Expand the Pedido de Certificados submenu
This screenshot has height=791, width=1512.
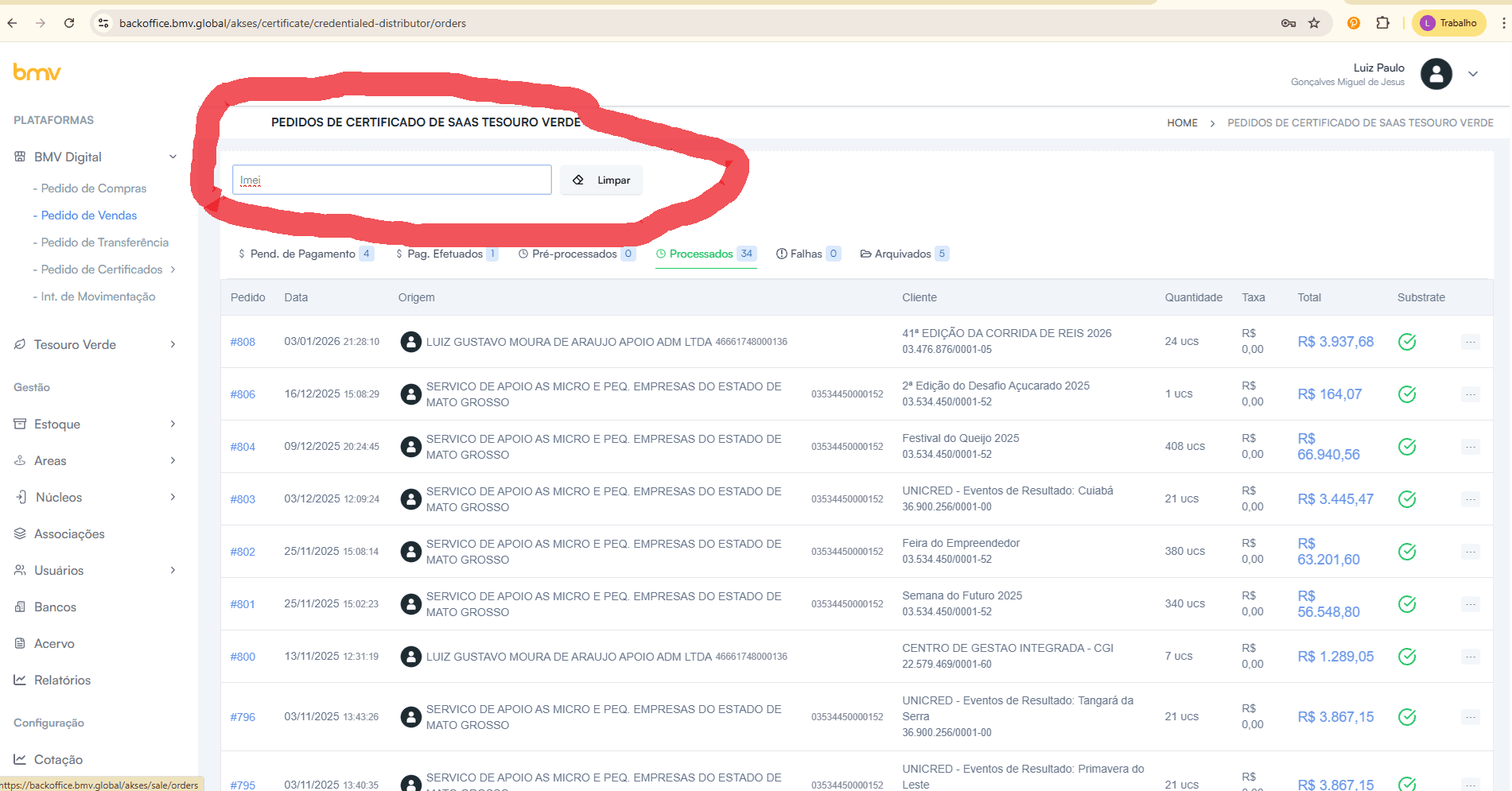(173, 269)
